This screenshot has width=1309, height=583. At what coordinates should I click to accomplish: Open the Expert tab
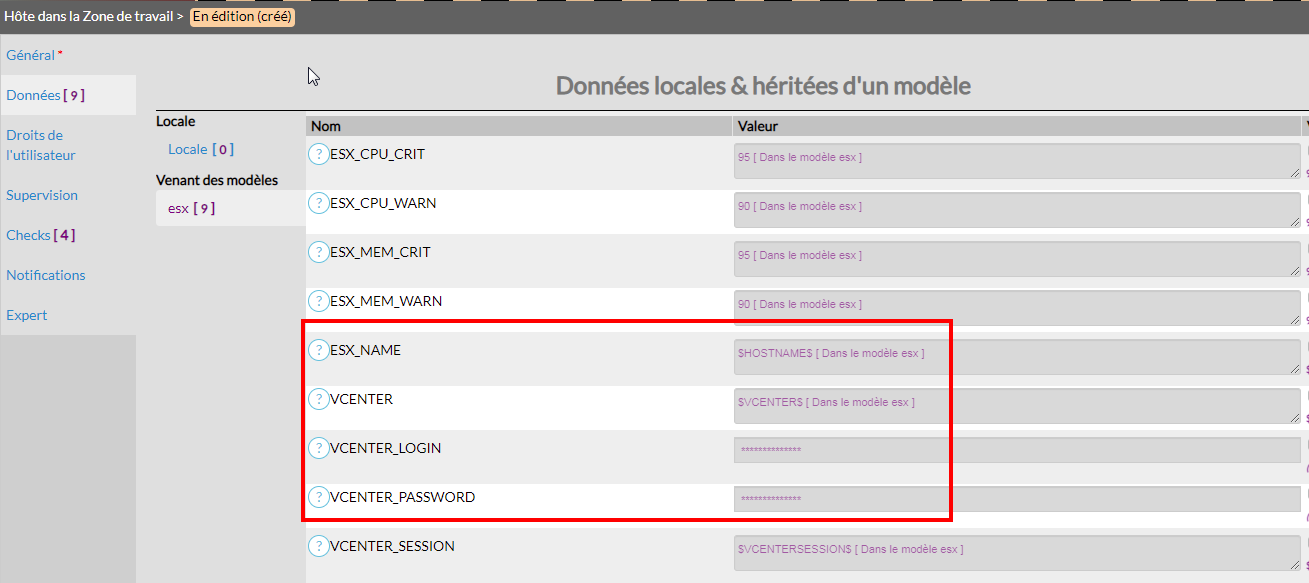(x=27, y=315)
